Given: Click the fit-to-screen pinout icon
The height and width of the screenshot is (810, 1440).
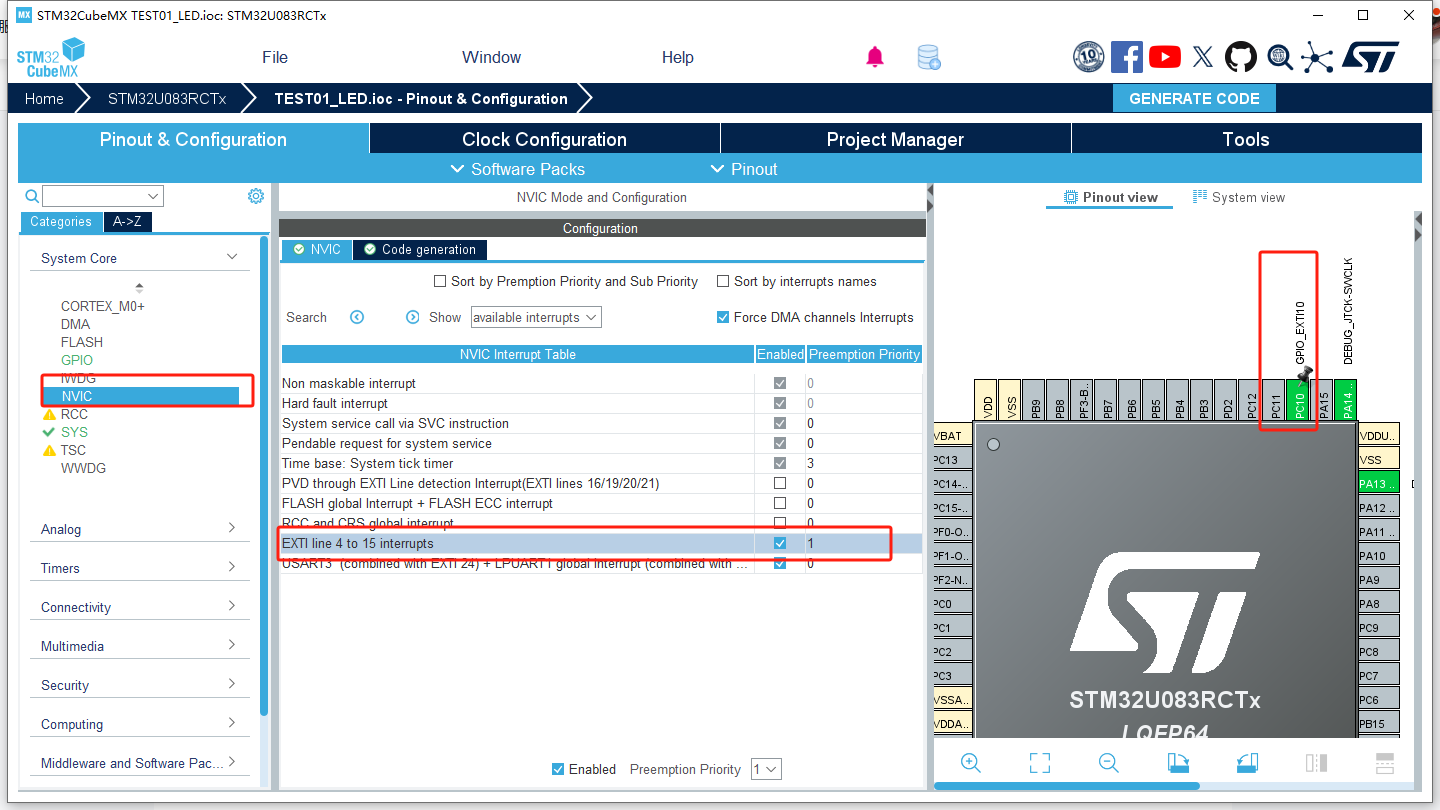Looking at the screenshot, I should (1040, 763).
